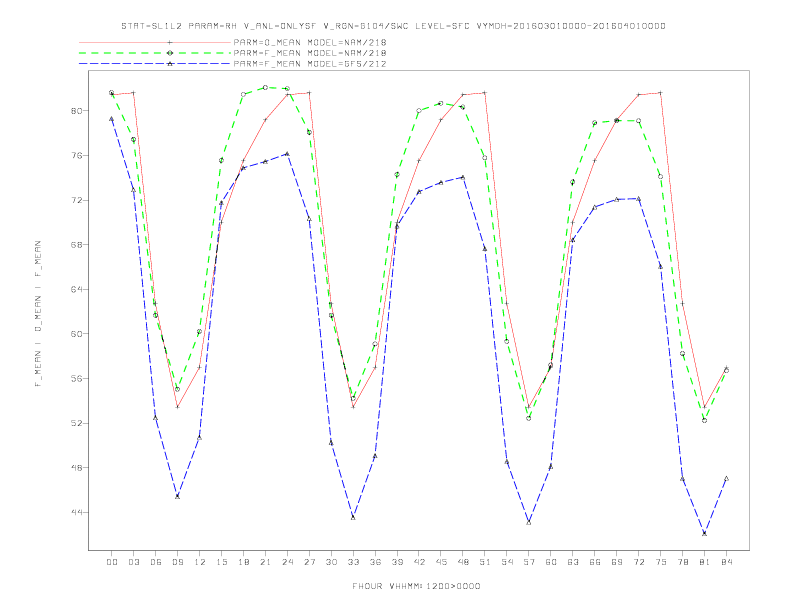Click the y-axis tick label 48
Viewport: 792px width, 612px height.
[x=76, y=468]
